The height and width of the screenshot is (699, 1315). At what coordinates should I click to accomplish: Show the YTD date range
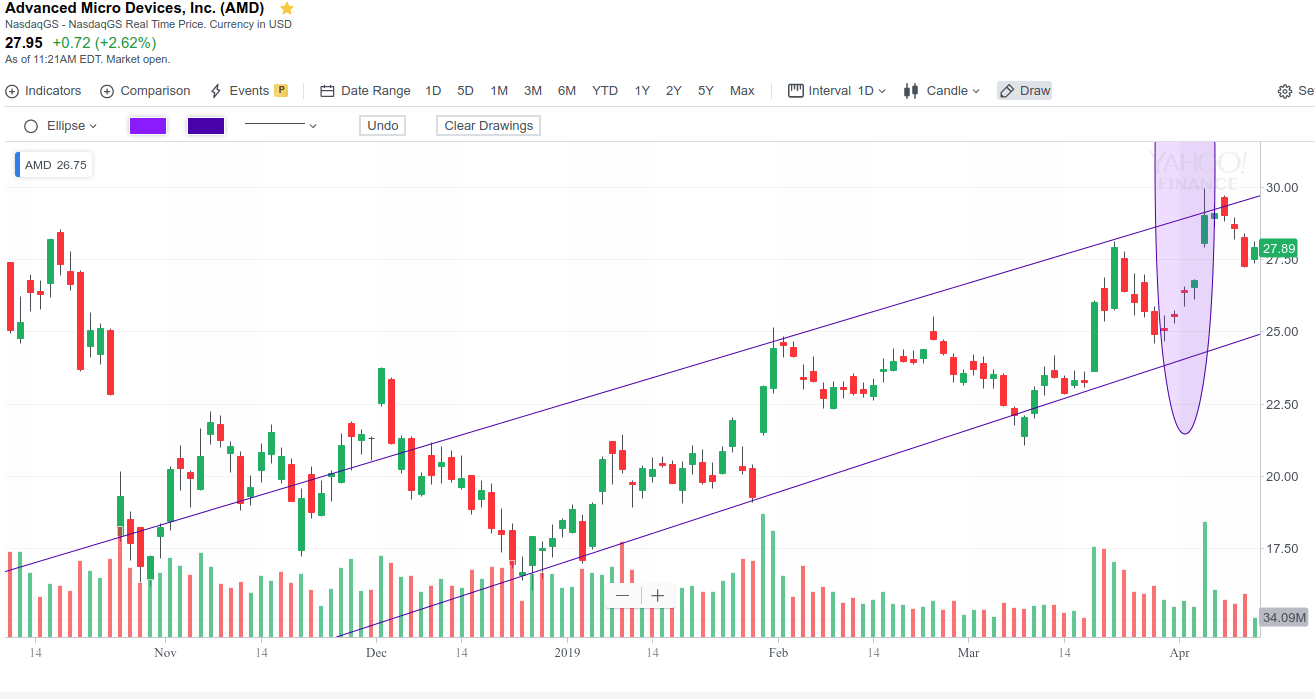[605, 91]
